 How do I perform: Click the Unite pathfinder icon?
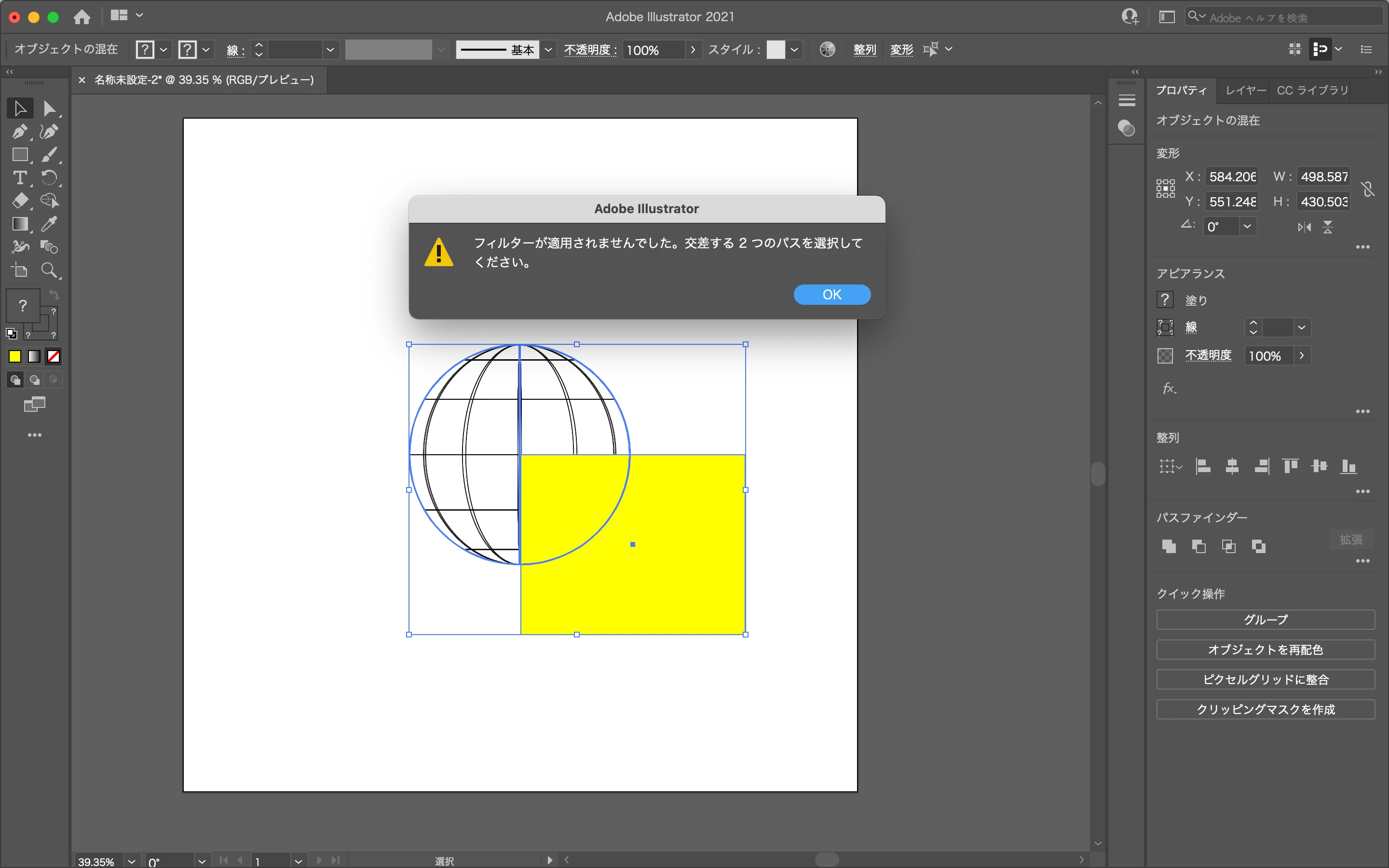pyautogui.click(x=1169, y=546)
